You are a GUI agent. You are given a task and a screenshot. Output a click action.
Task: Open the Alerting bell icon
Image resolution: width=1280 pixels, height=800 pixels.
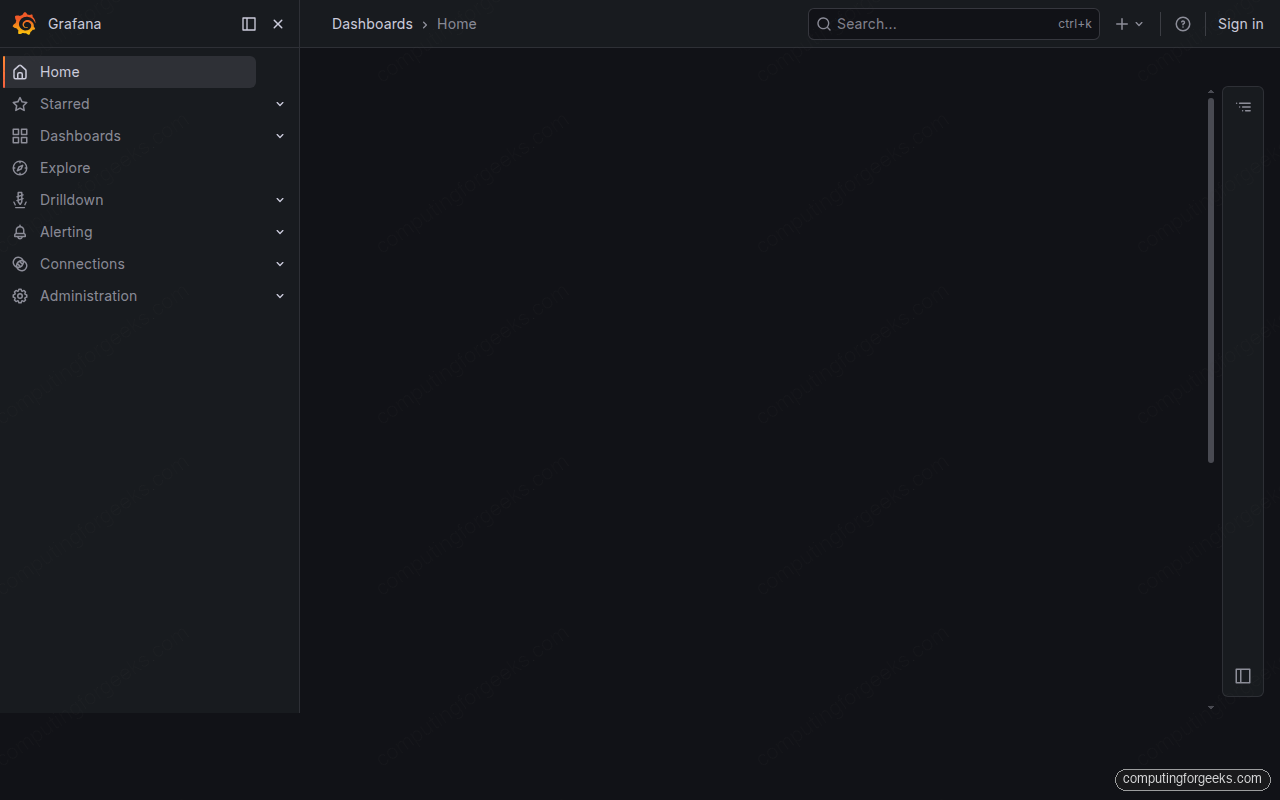tap(20, 231)
